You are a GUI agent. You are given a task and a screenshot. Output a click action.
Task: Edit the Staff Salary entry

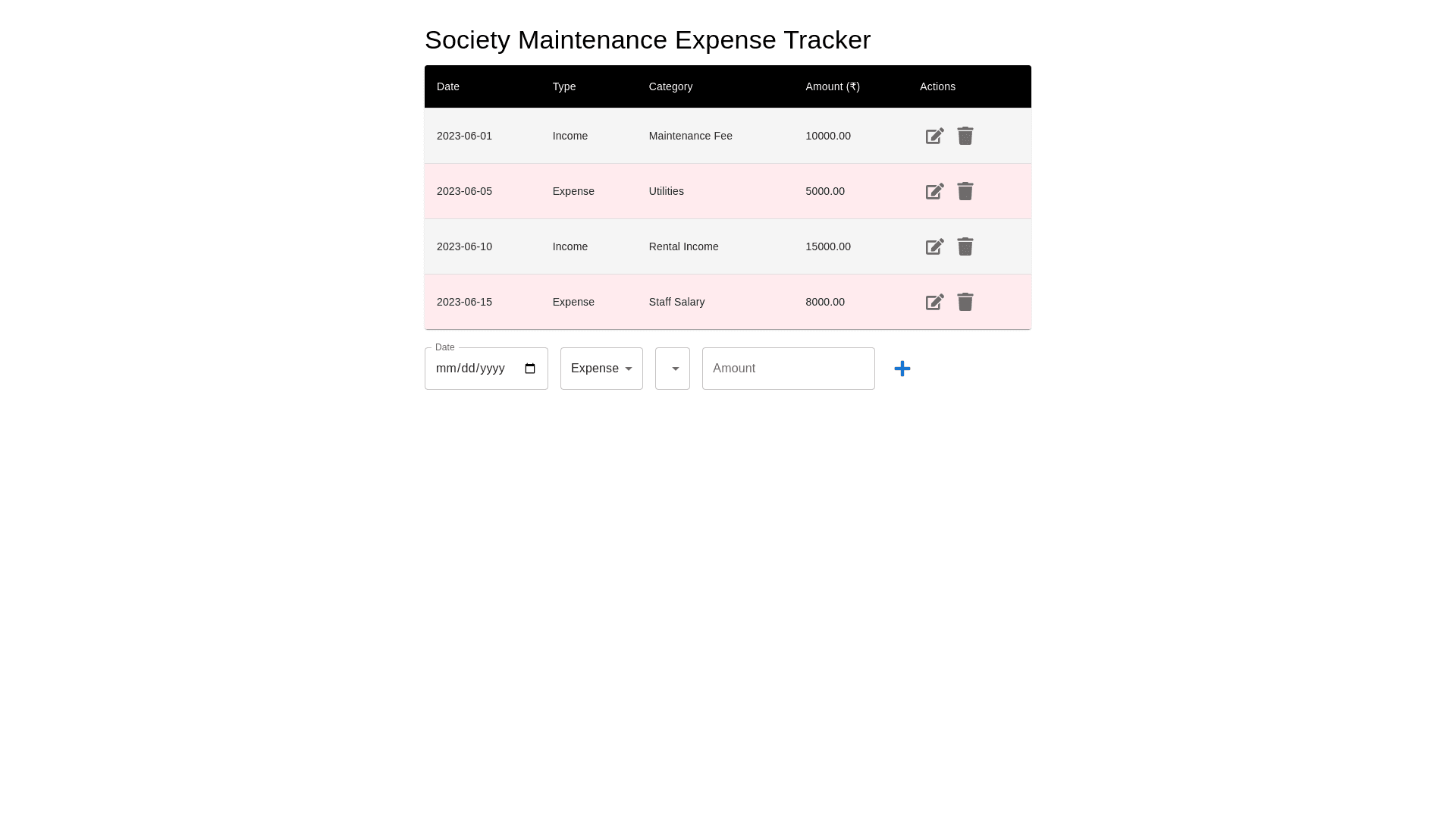(x=934, y=303)
